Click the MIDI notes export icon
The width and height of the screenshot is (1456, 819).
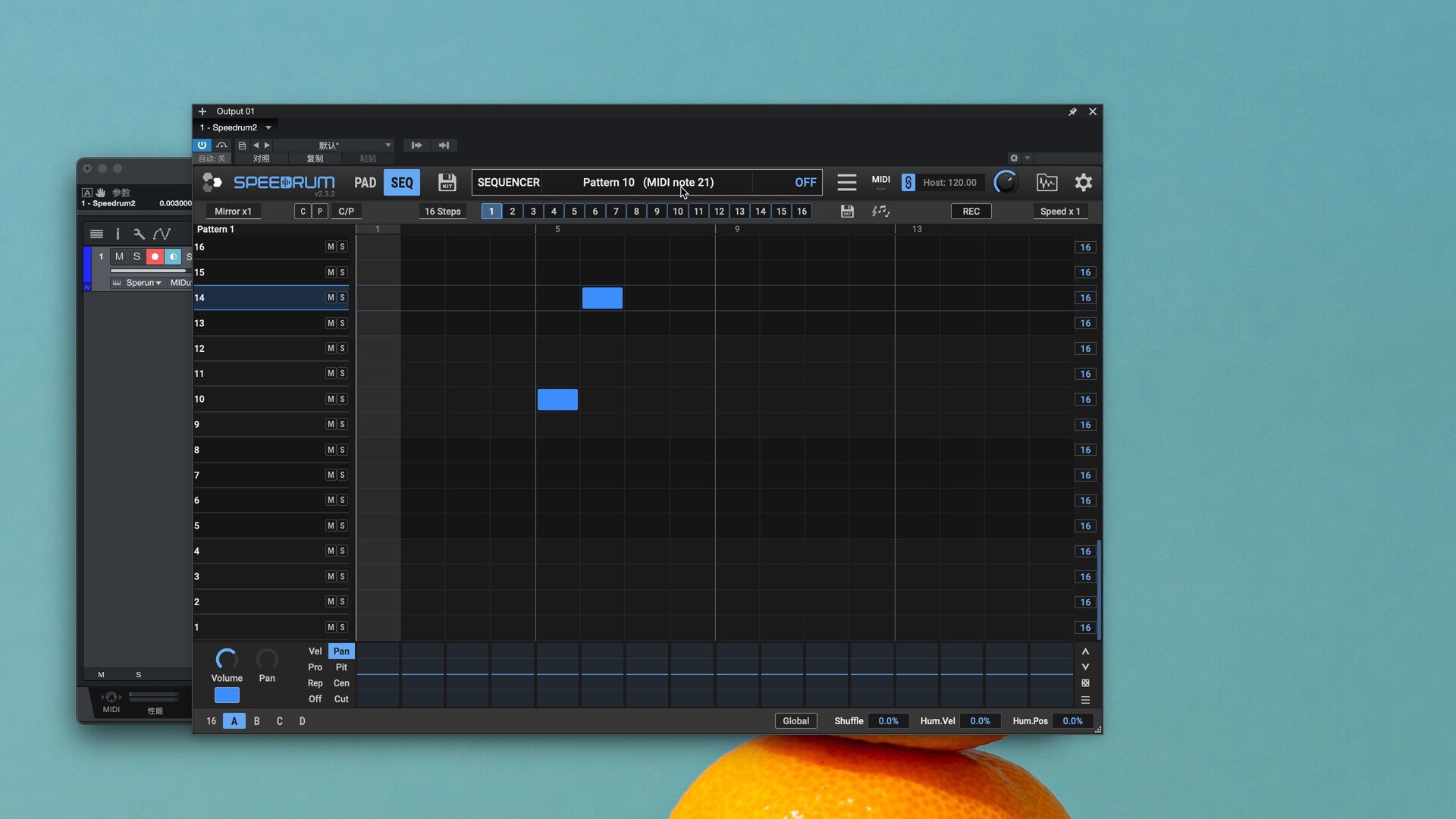[x=880, y=212]
